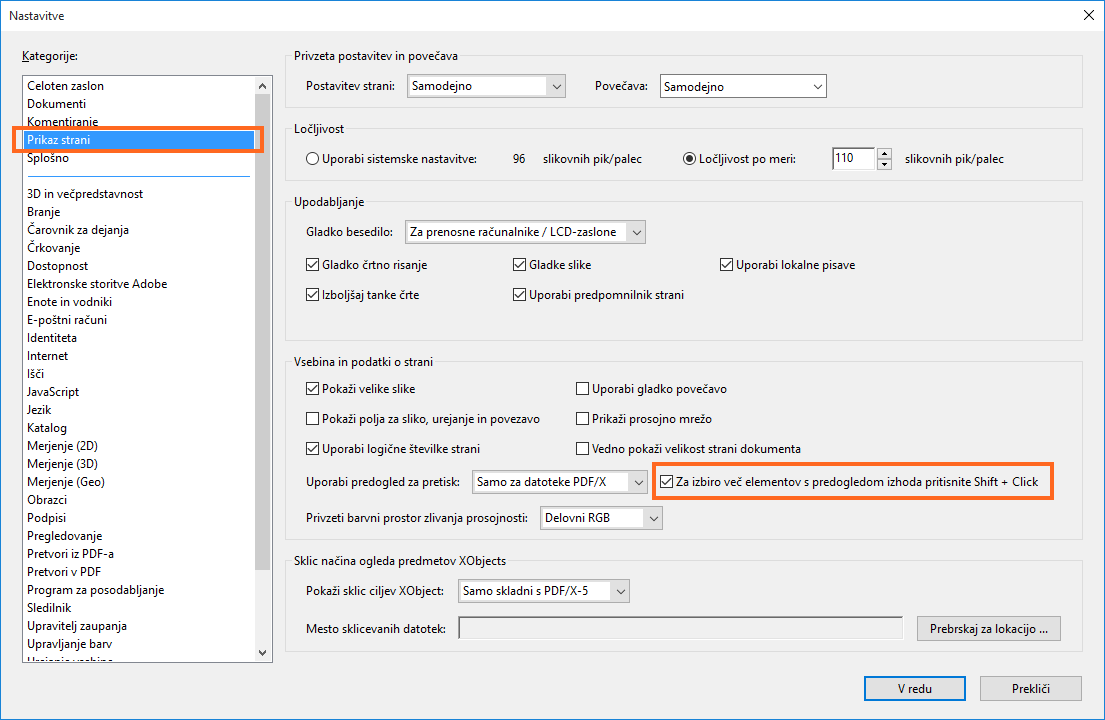
Task: Click Prebrskaj za lokacijo button
Action: click(989, 628)
